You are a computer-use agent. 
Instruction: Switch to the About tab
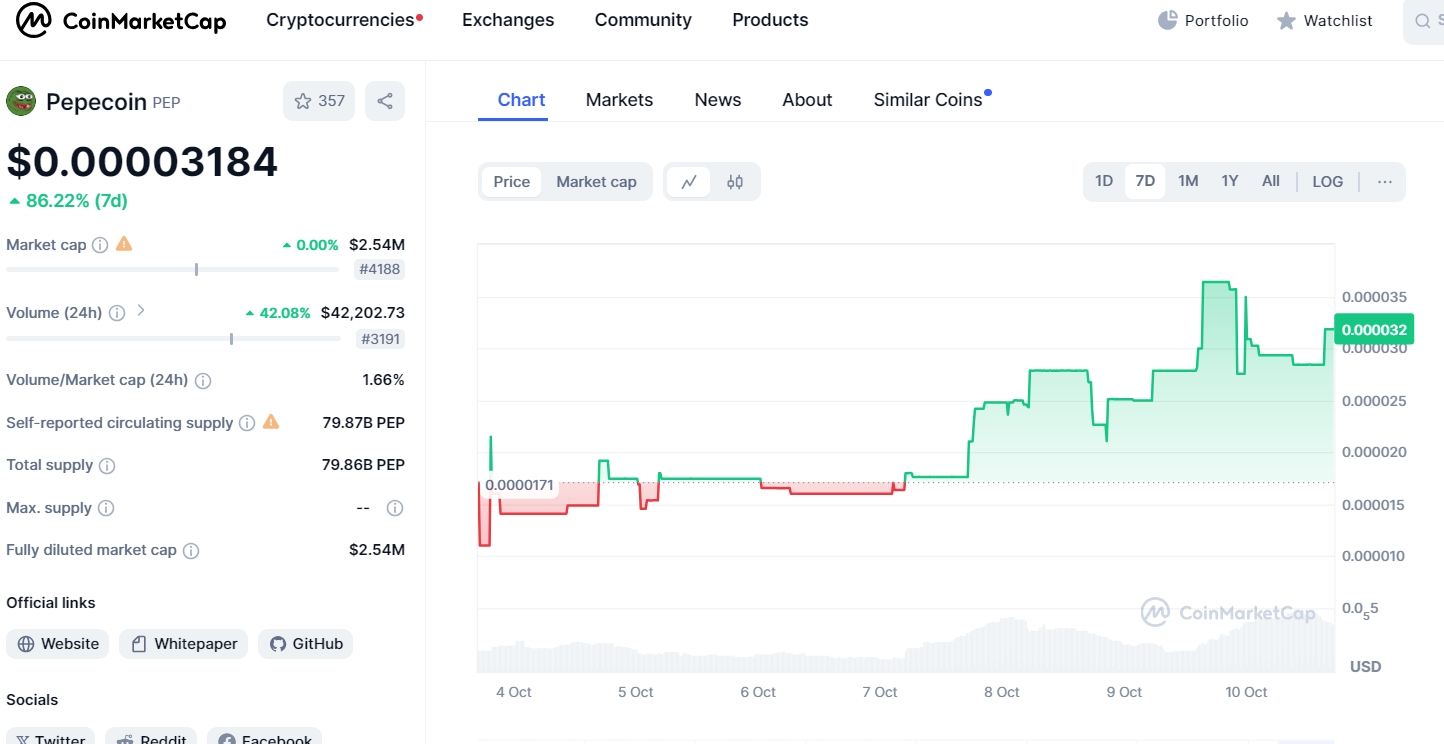(x=807, y=100)
